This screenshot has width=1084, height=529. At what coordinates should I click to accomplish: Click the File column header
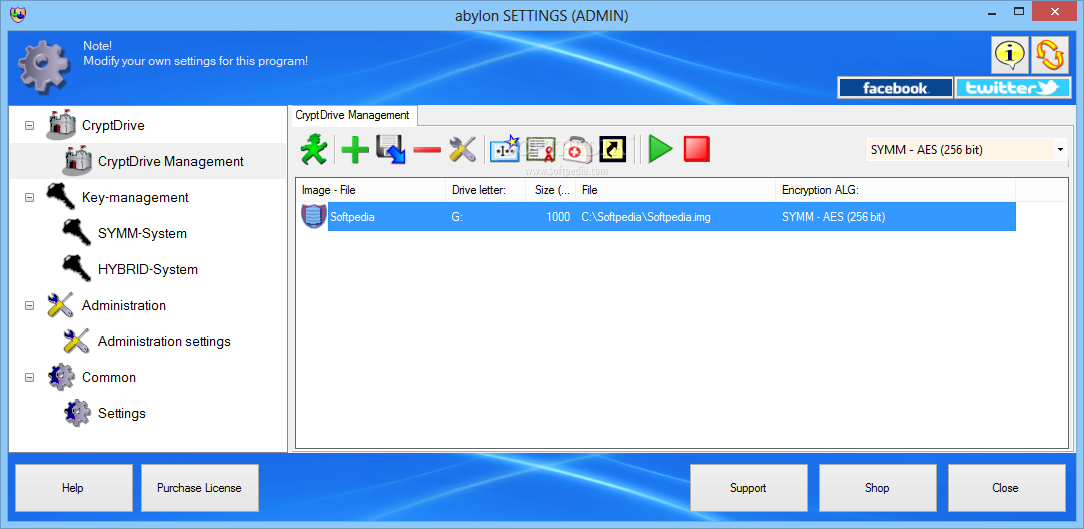pos(675,189)
